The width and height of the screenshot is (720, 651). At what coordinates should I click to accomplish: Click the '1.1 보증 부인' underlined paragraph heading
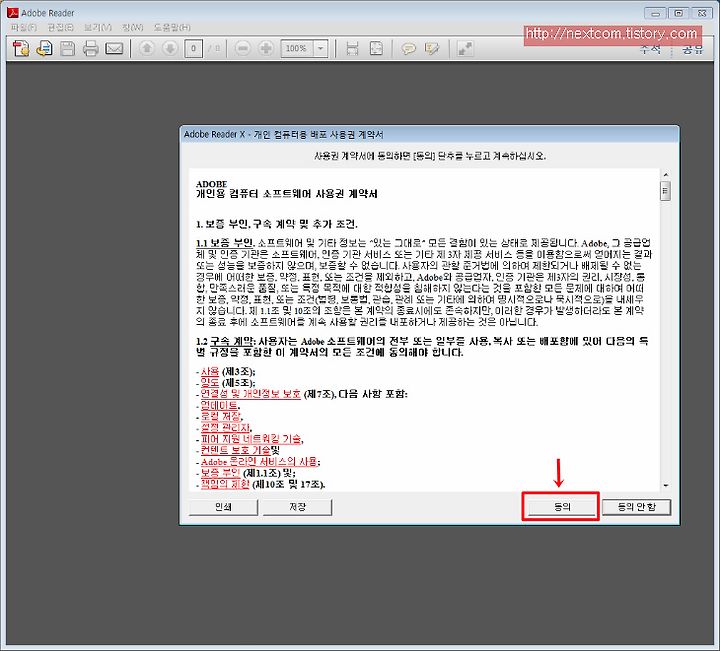coord(225,243)
